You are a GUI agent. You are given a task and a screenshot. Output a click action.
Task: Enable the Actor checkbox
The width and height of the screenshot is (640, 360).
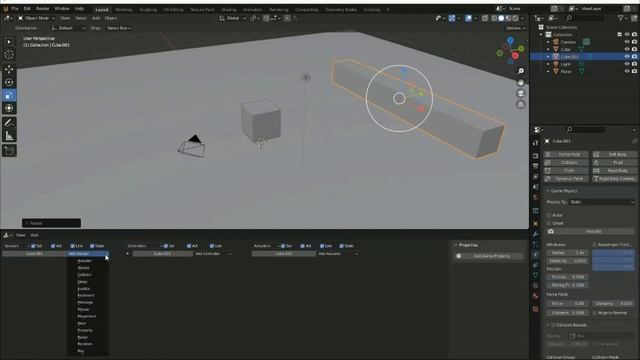coord(549,215)
